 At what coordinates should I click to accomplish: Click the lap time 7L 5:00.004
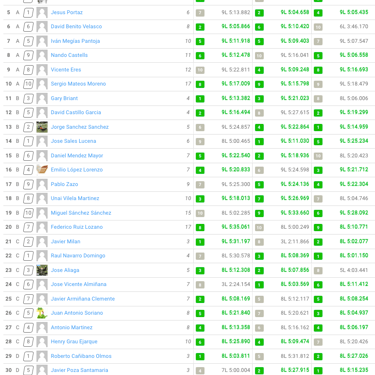236,370
